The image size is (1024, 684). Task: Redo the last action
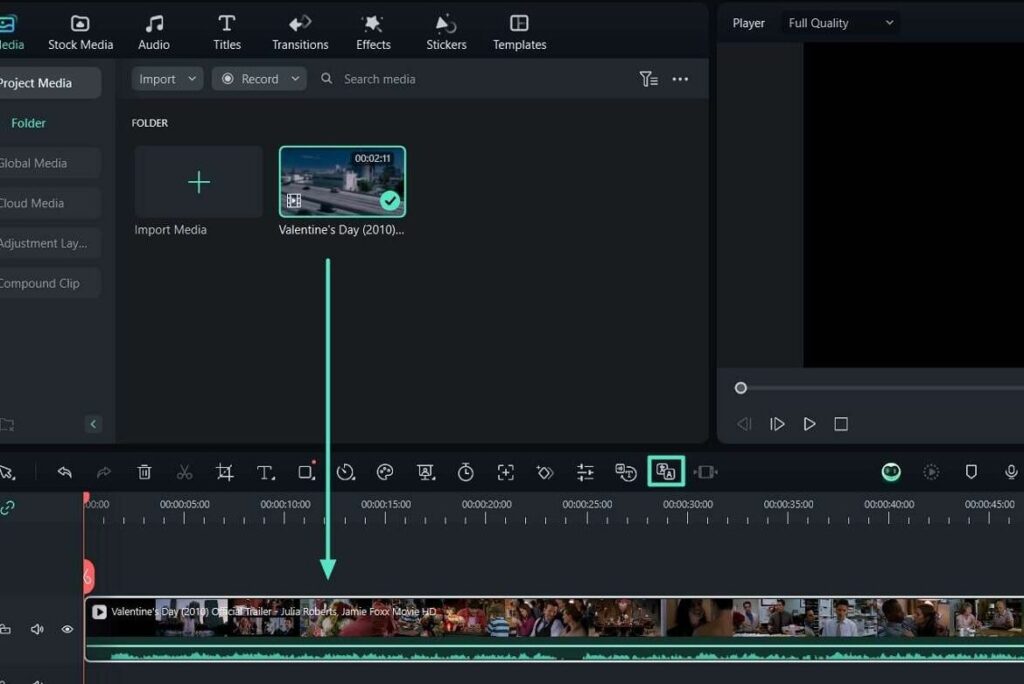coord(104,472)
